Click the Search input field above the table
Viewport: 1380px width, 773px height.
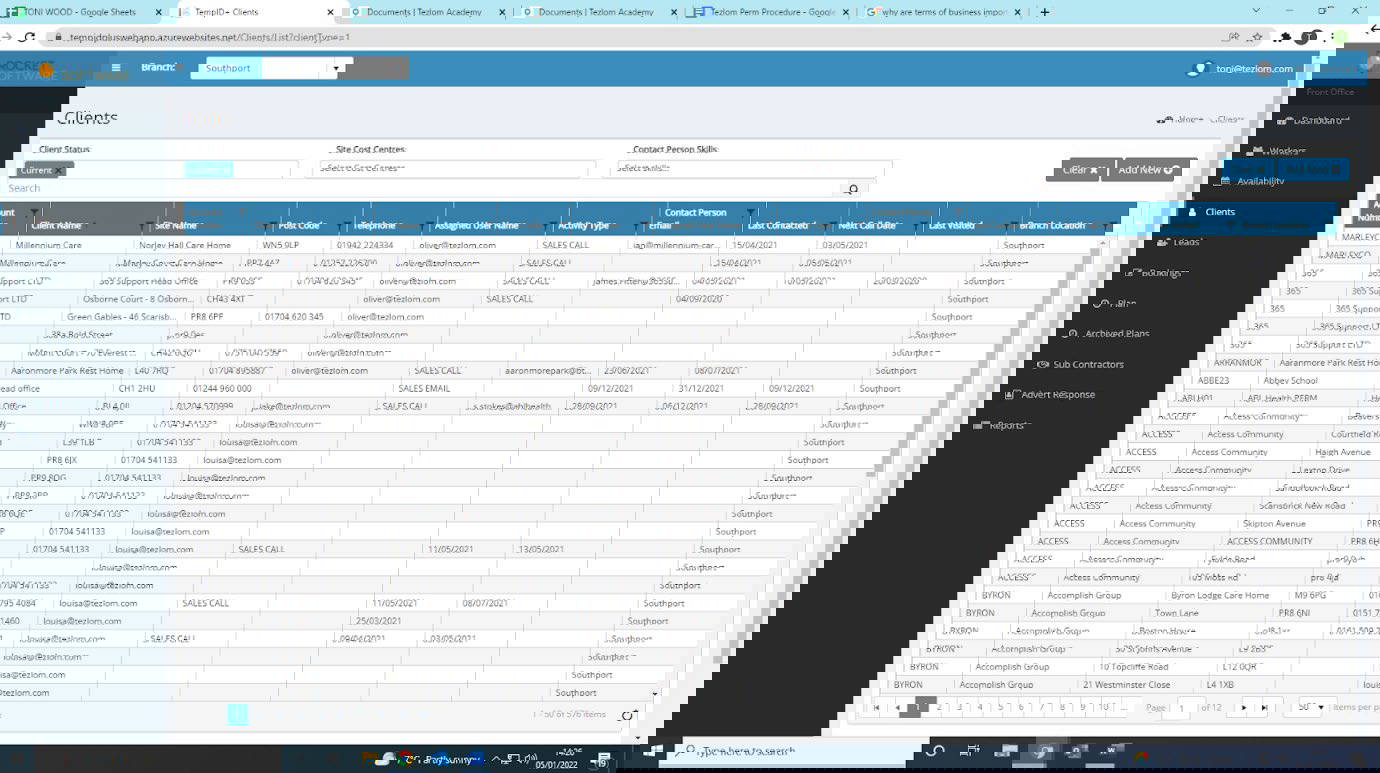click(x=420, y=189)
